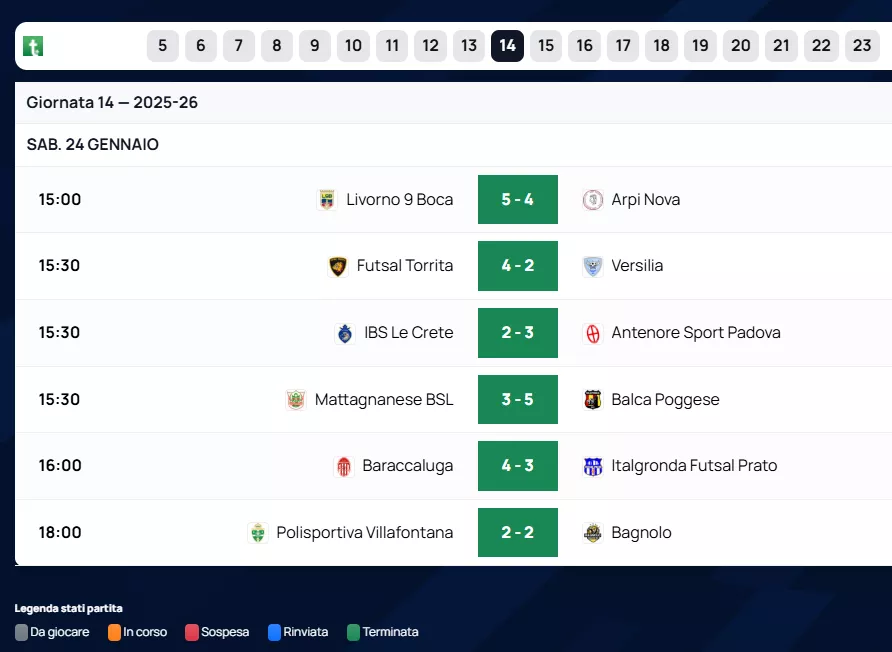Screen dimensions: 892x652
Task: Click the orange In corso legend swatch
Action: 115,632
